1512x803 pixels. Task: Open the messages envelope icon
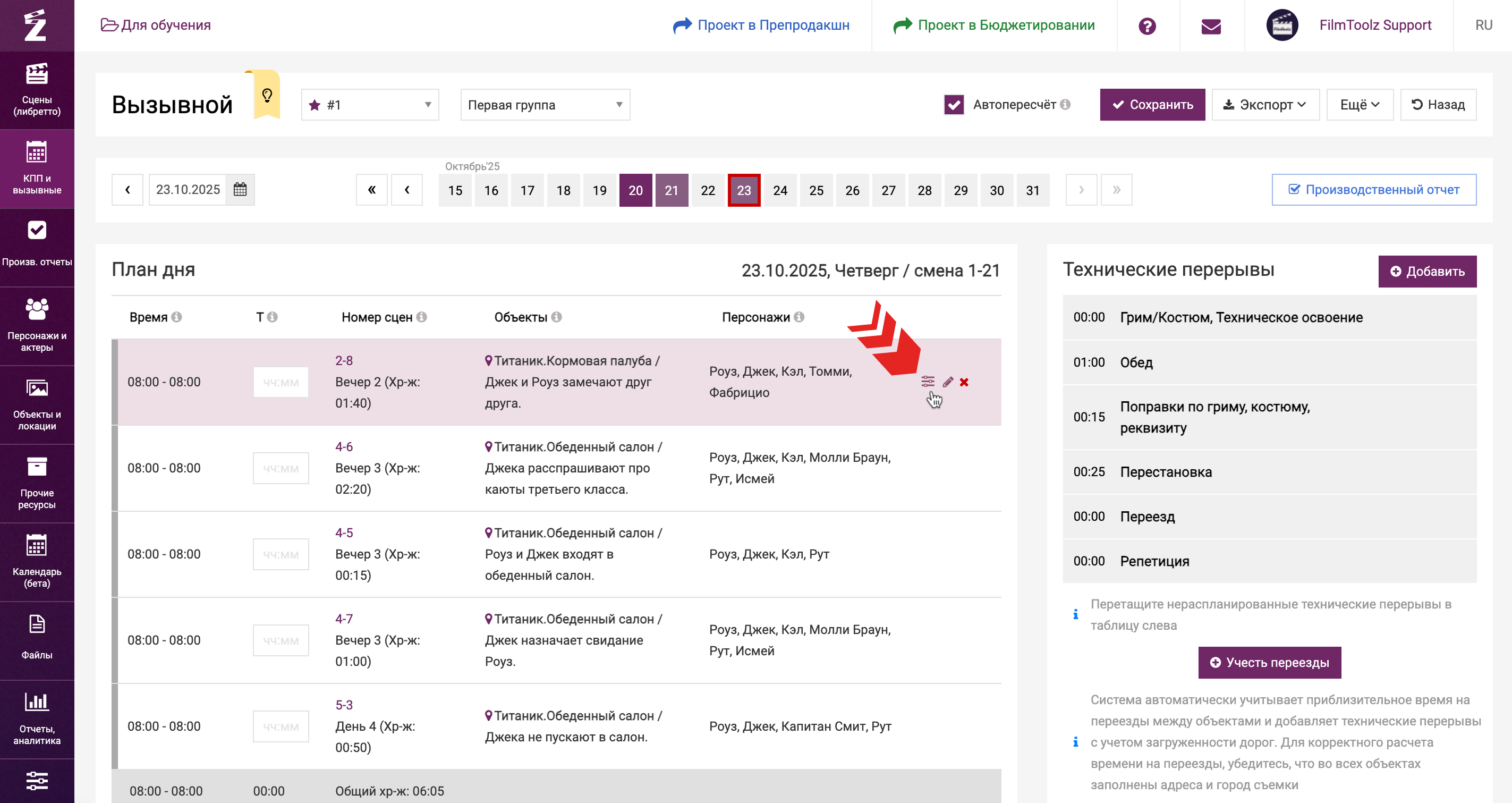click(1210, 26)
